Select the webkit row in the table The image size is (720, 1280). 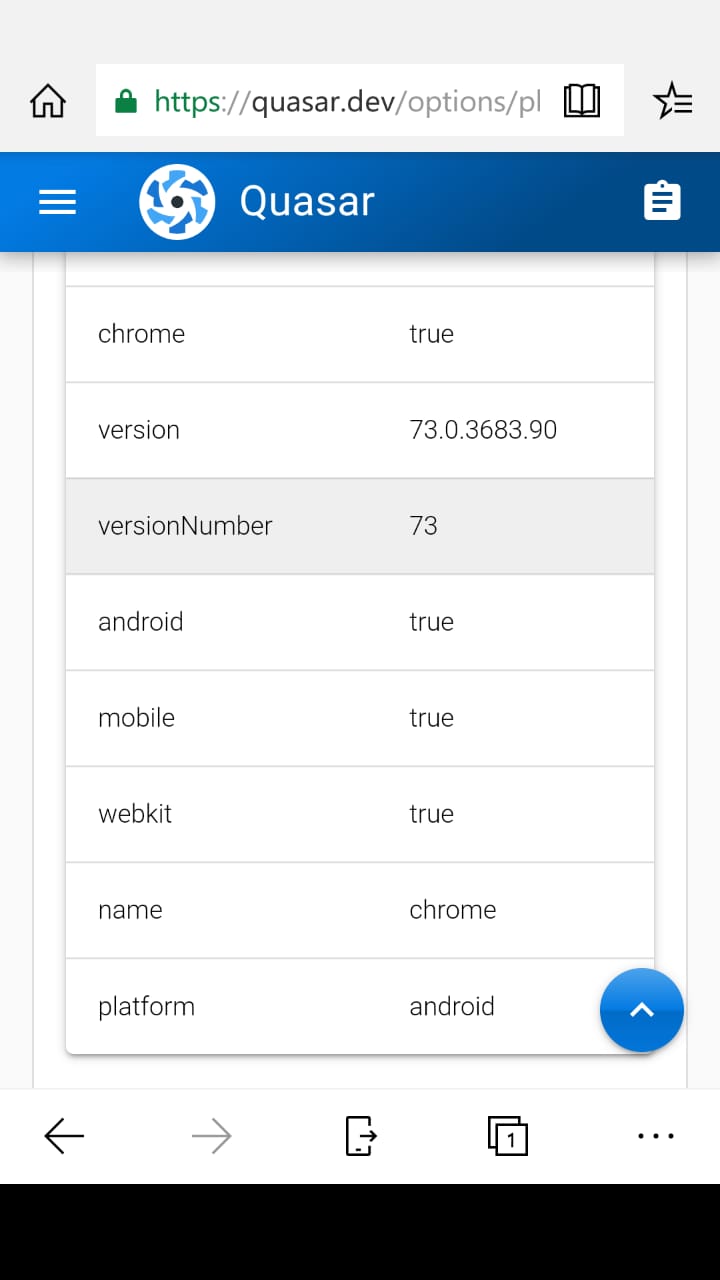click(x=360, y=813)
